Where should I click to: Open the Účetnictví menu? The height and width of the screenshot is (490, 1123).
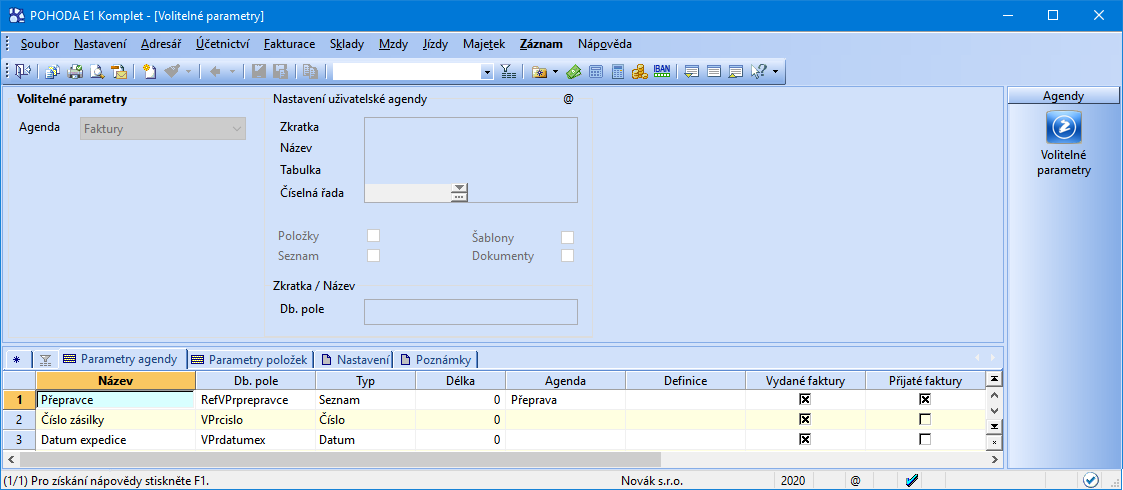click(x=223, y=44)
